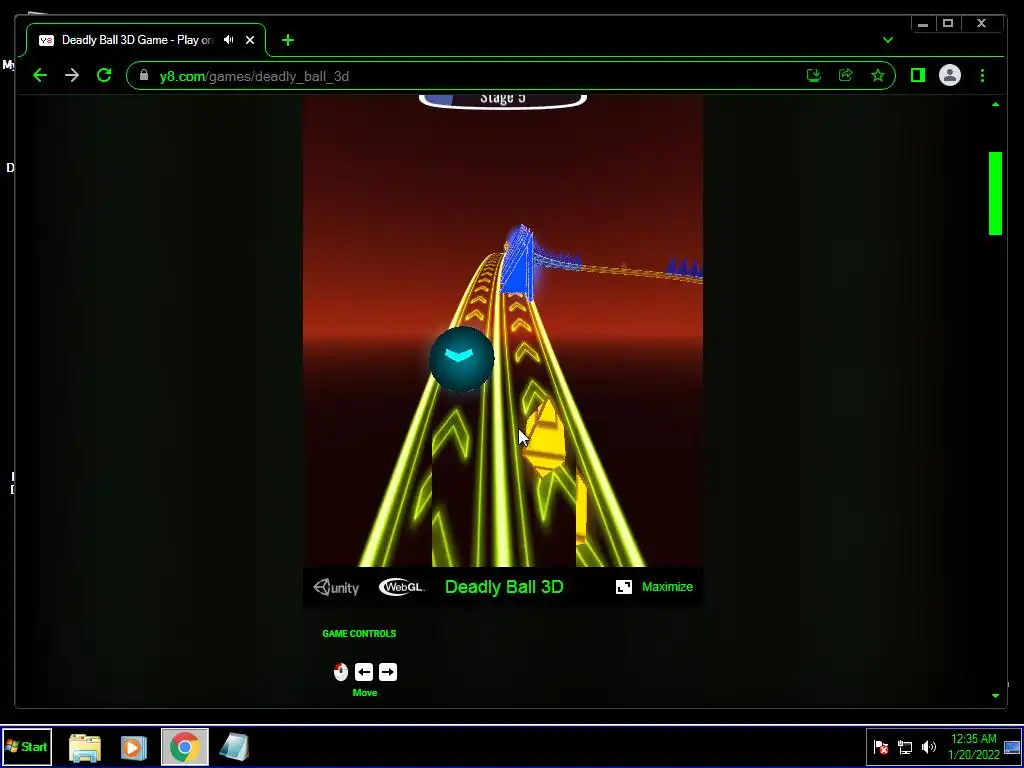The width and height of the screenshot is (1024, 768).
Task: Share this page via the share icon
Action: pos(846,76)
